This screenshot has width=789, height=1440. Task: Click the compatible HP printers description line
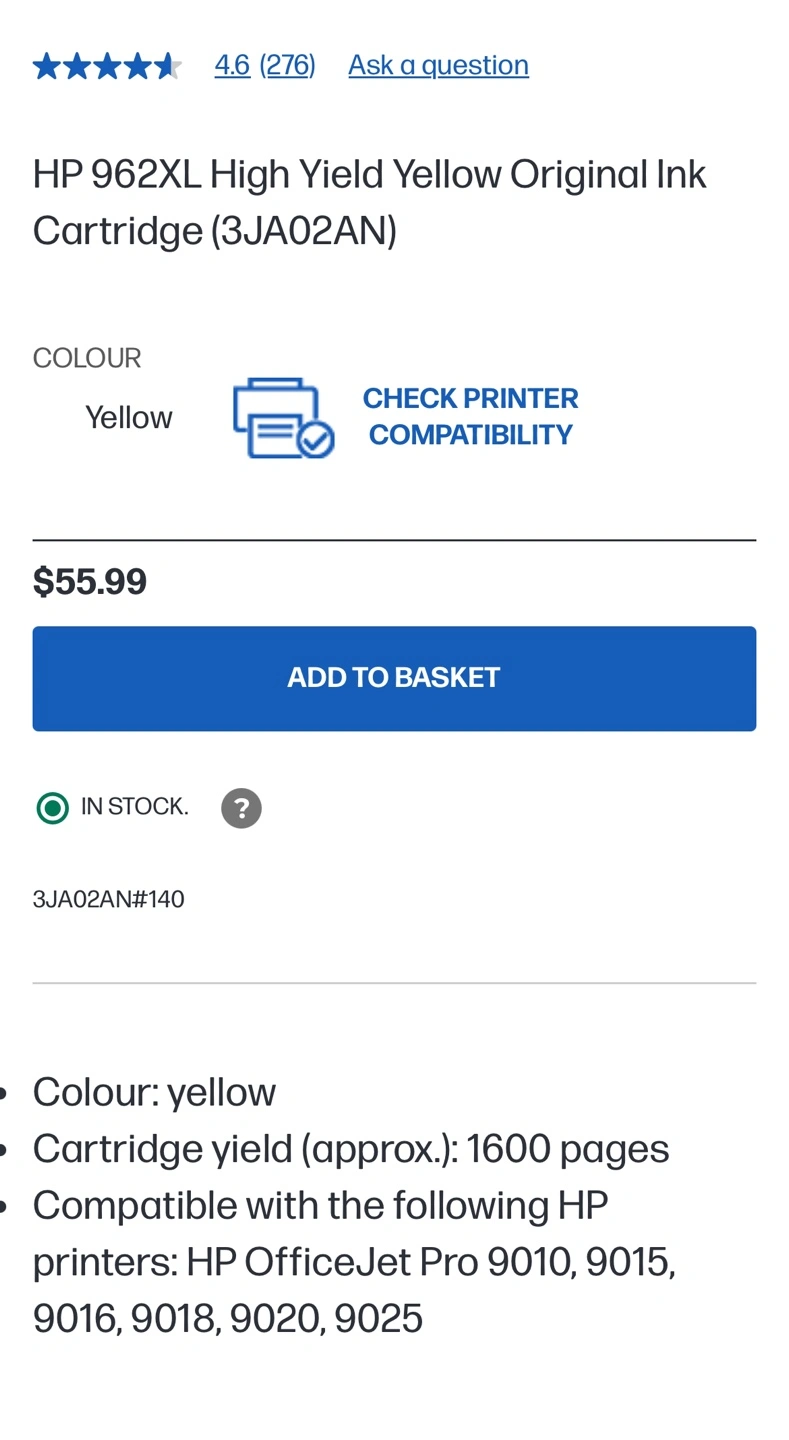click(x=354, y=1262)
